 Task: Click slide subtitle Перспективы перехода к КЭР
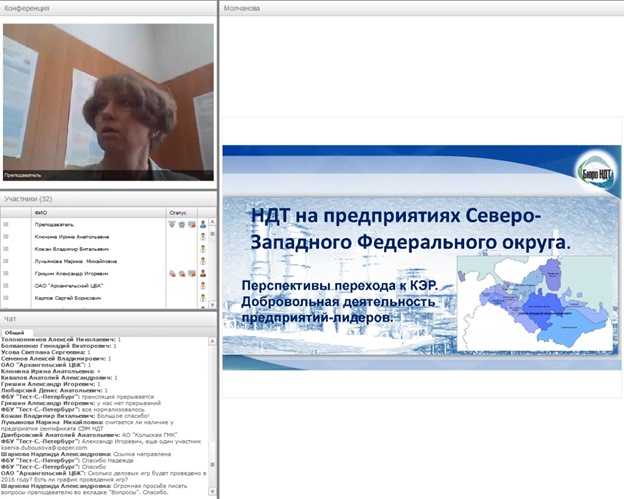click(339, 286)
